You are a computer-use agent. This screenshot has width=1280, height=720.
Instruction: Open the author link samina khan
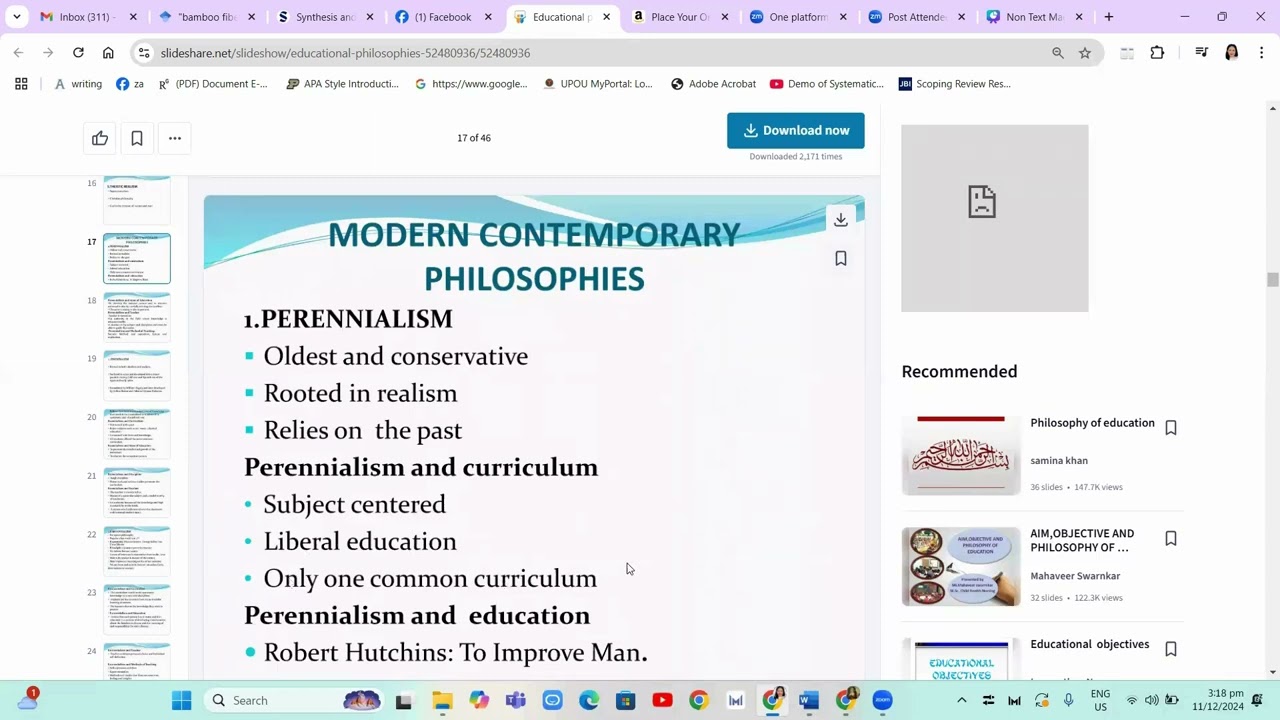pyautogui.click(x=1059, y=461)
